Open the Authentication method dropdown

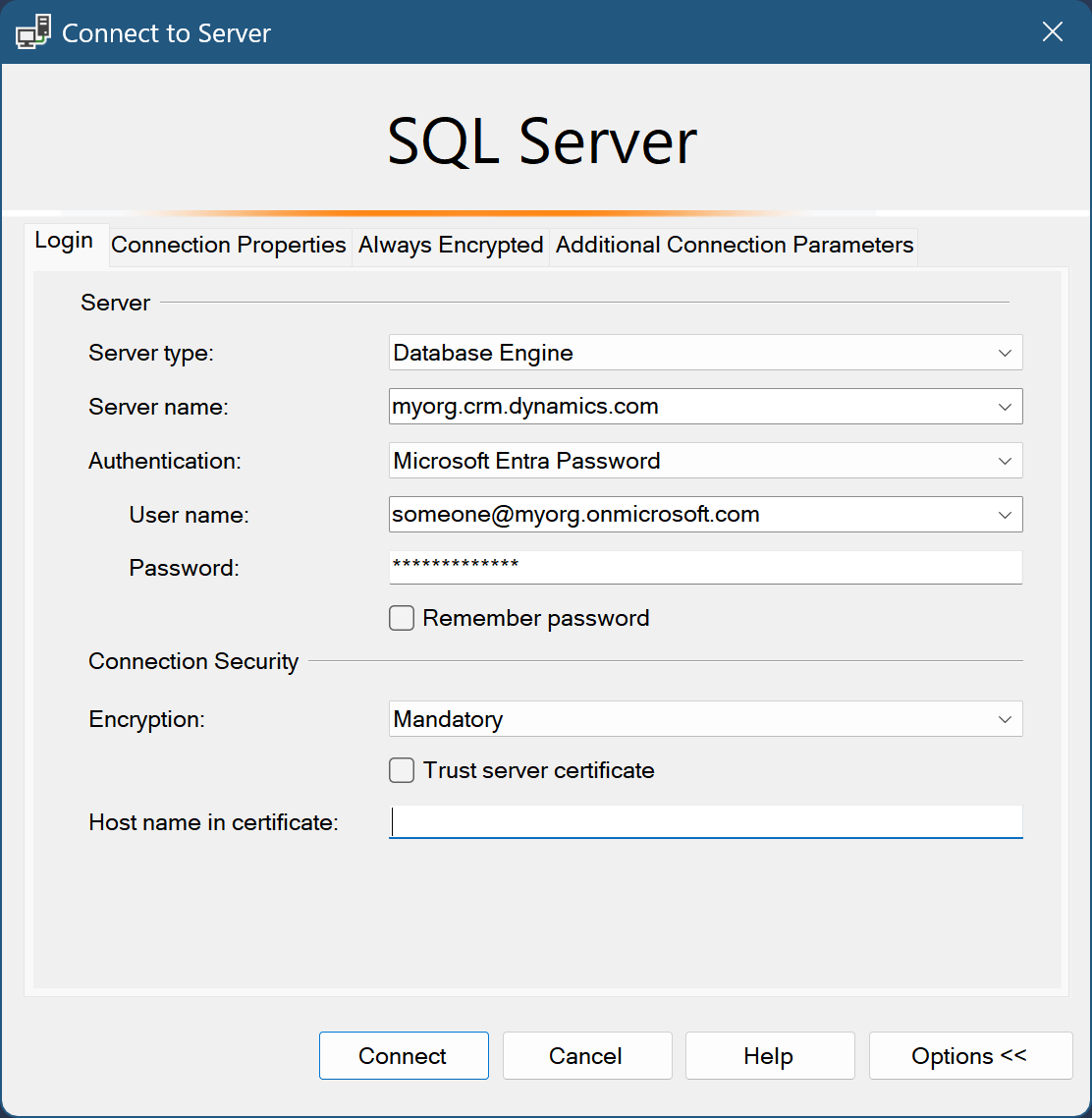(1005, 461)
